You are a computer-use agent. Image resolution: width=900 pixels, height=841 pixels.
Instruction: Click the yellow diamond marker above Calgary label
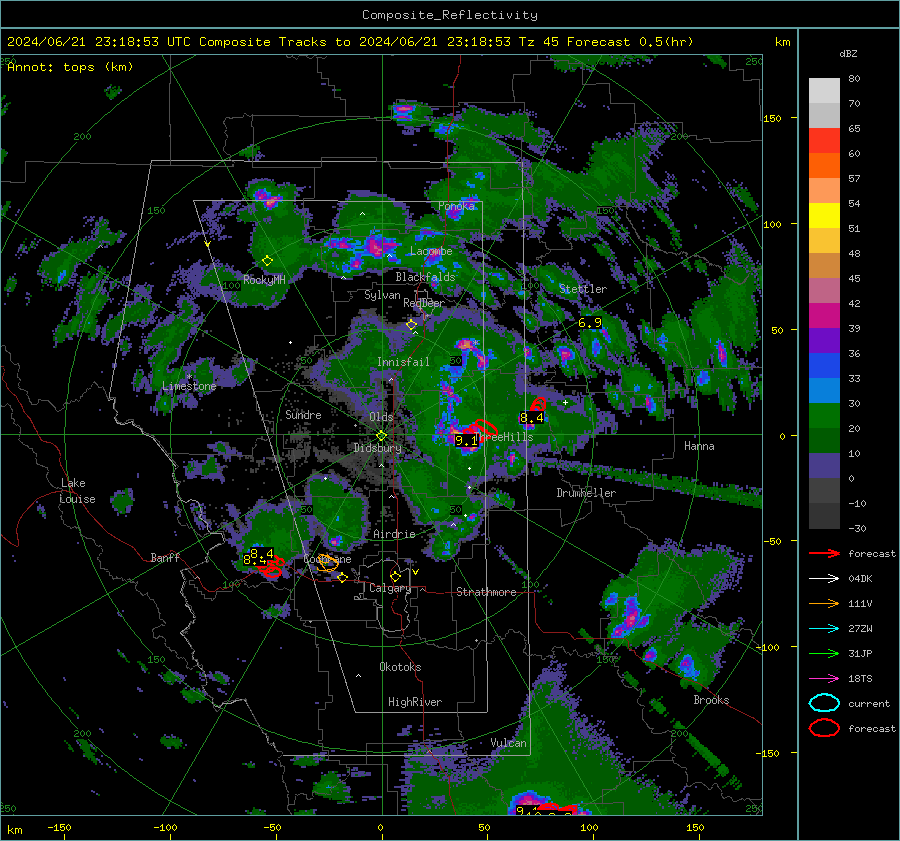(x=395, y=576)
